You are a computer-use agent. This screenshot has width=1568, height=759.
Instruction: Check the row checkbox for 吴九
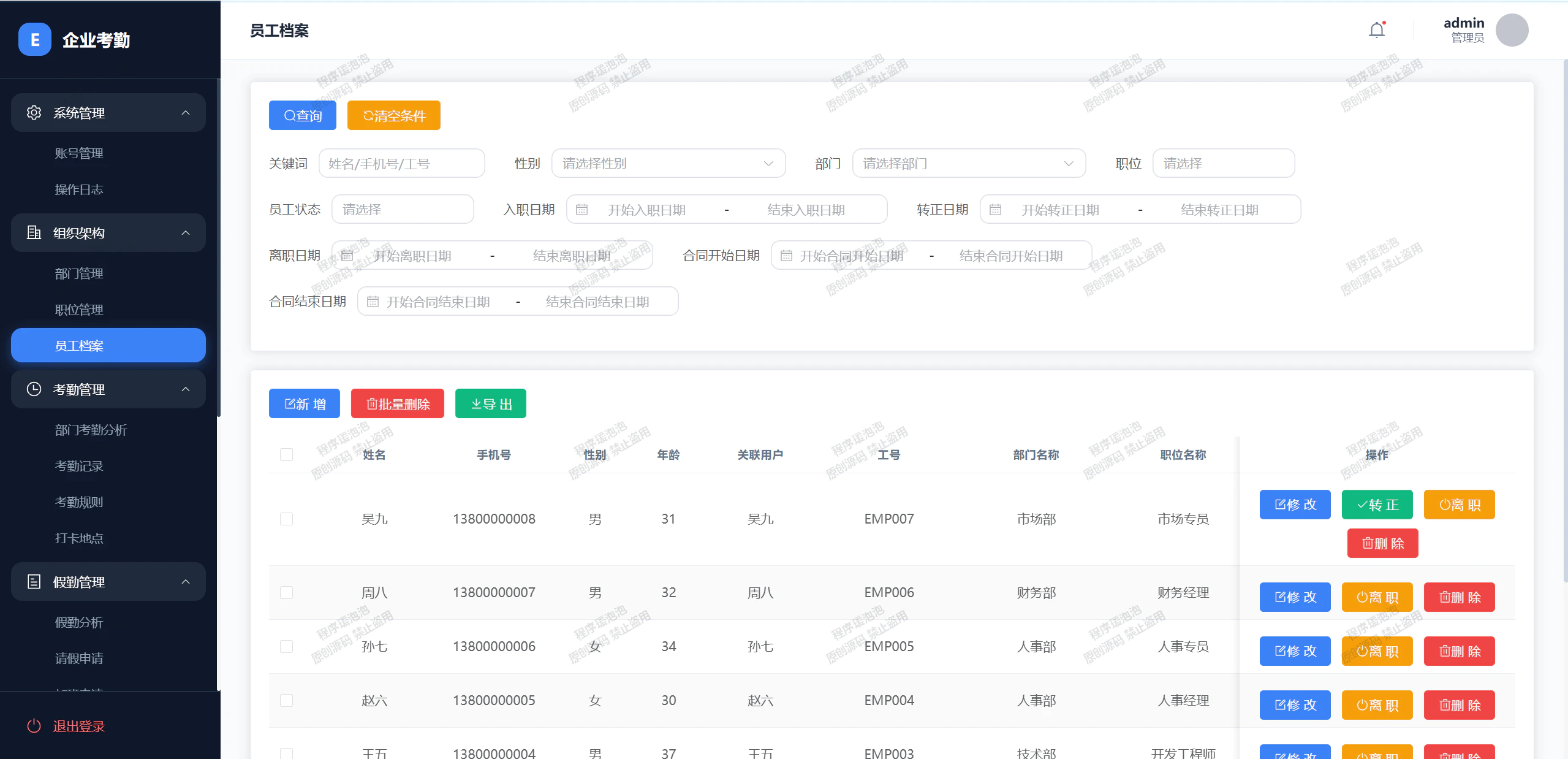pos(286,519)
